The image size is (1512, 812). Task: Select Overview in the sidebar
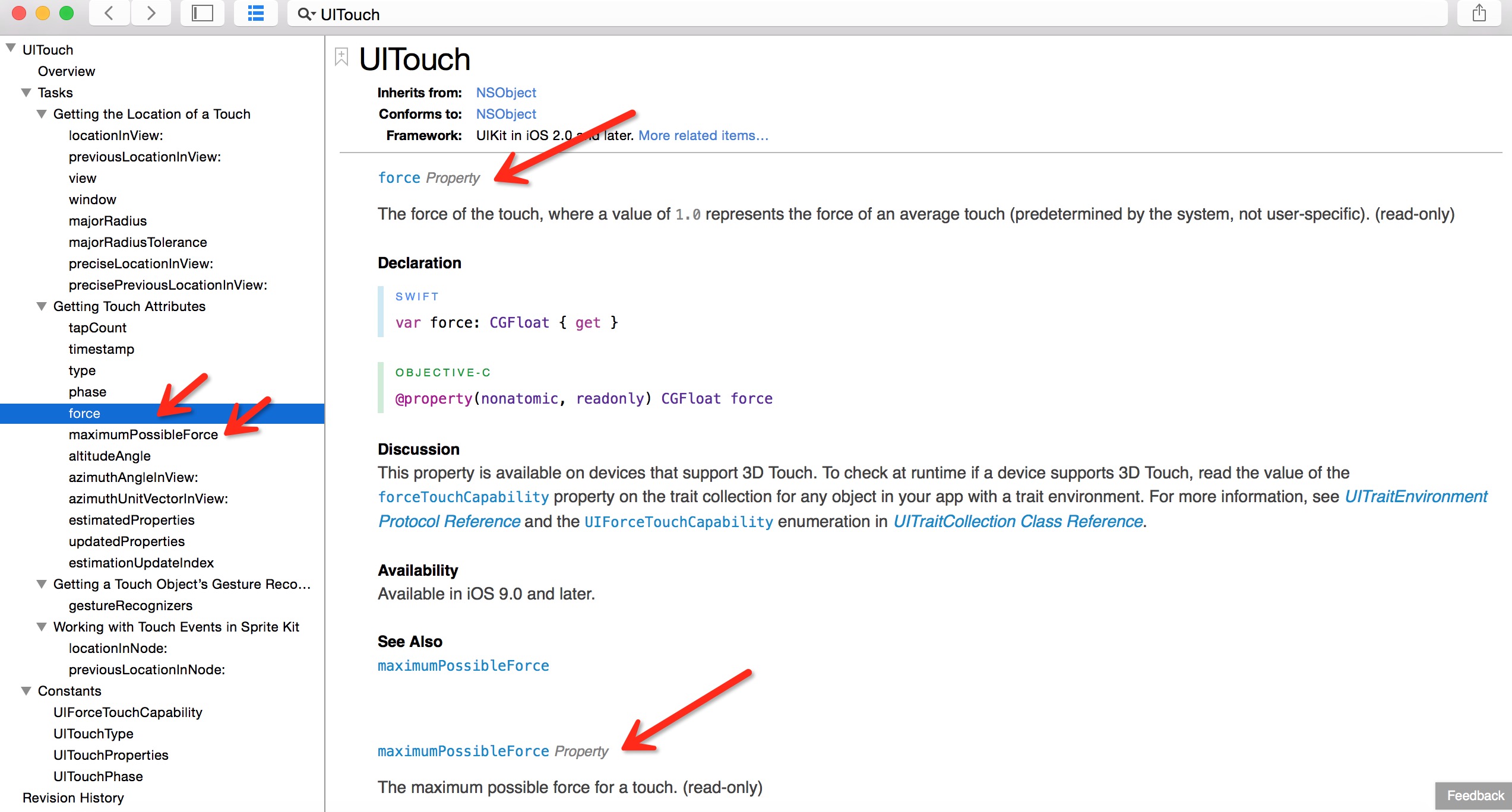(x=67, y=71)
